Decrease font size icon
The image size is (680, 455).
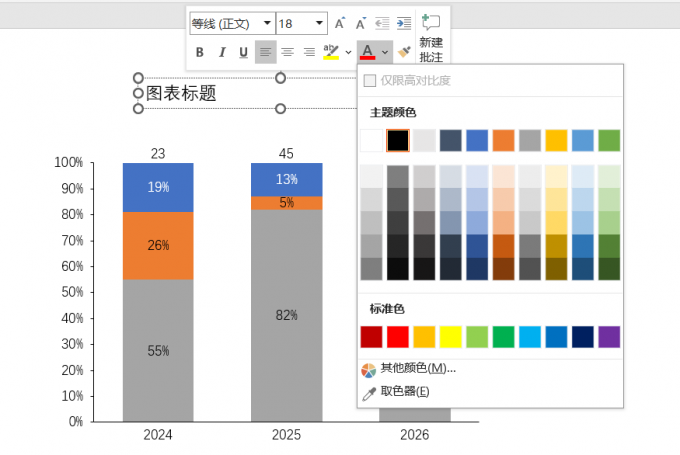point(360,23)
